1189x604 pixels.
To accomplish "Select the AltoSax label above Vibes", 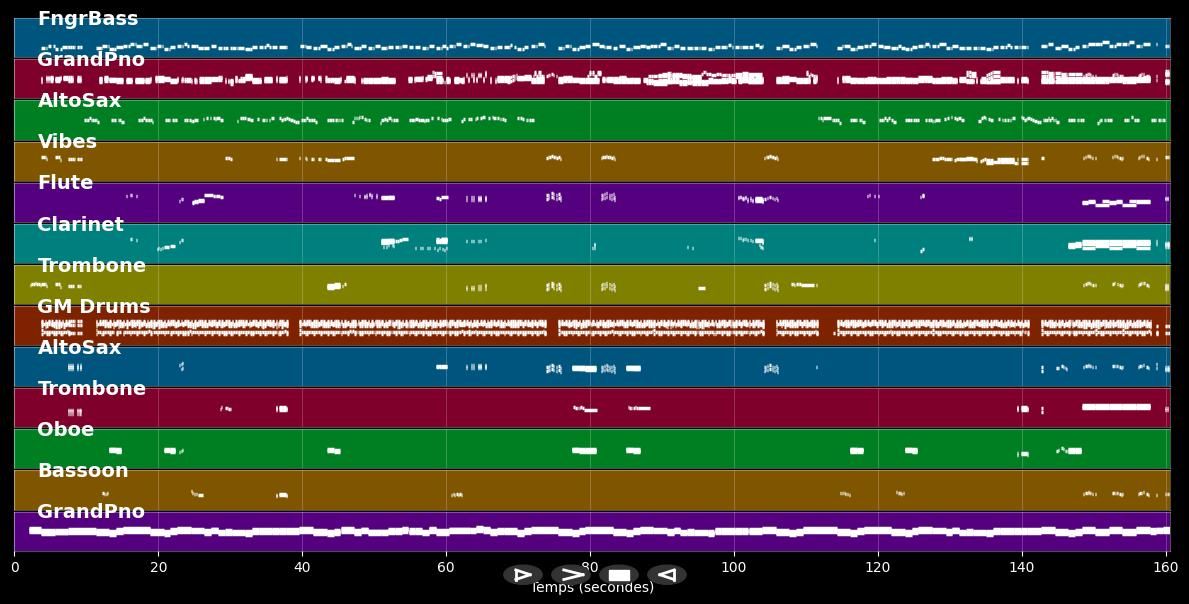I will pos(79,101).
